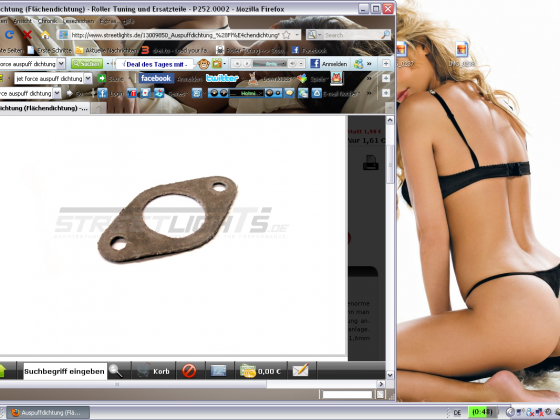Expand the jet force auspuff dichtung dropdown
The height and width of the screenshot is (420, 560).
(x=88, y=79)
